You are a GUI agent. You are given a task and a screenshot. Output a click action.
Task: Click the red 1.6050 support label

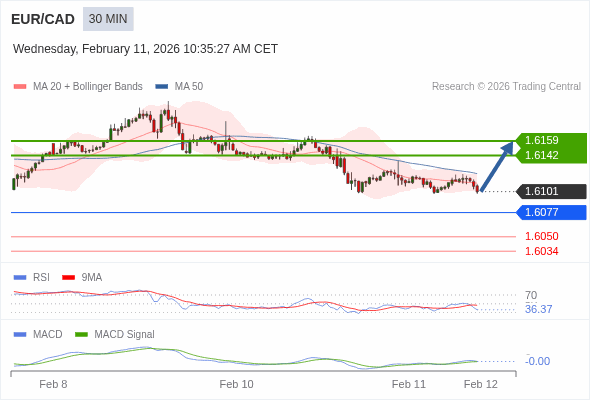541,236
